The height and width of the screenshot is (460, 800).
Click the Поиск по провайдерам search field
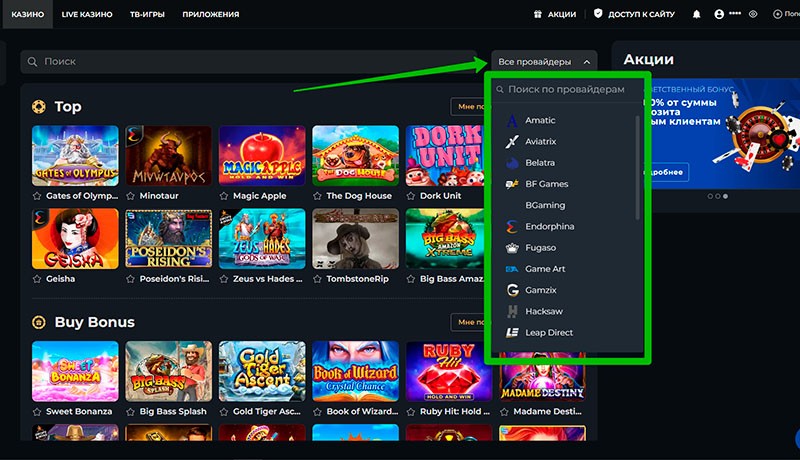pos(565,89)
